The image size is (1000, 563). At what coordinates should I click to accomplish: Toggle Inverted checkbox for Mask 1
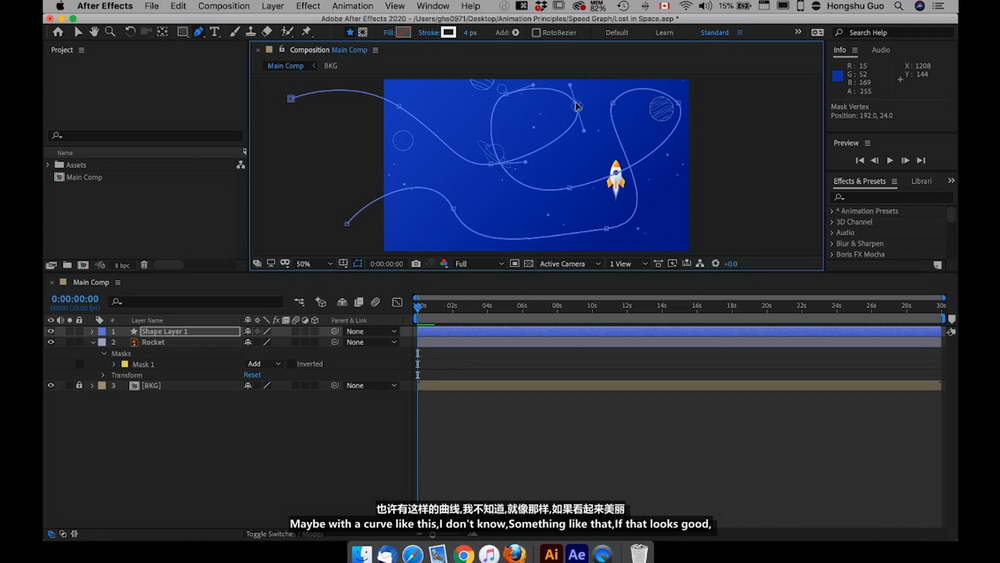point(291,364)
